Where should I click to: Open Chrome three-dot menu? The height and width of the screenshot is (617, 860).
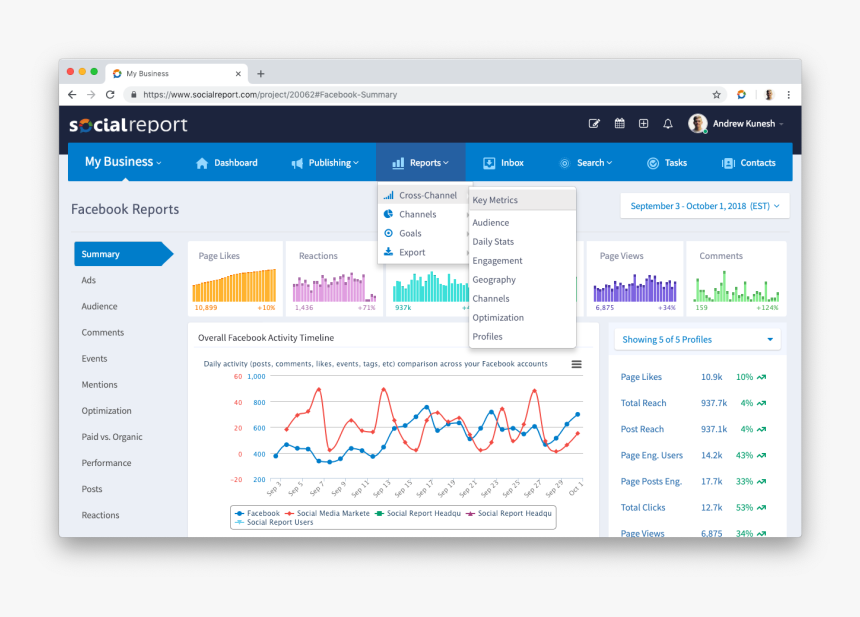[x=789, y=94]
